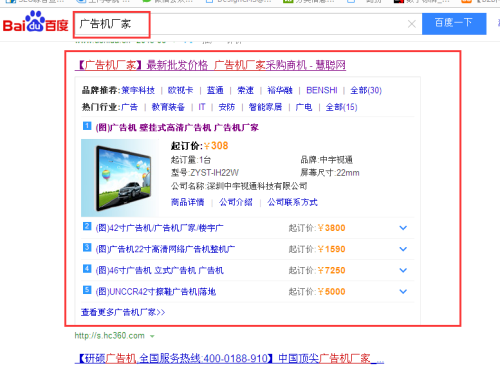
Task: Show all industries 全部(15)
Action: [341, 107]
